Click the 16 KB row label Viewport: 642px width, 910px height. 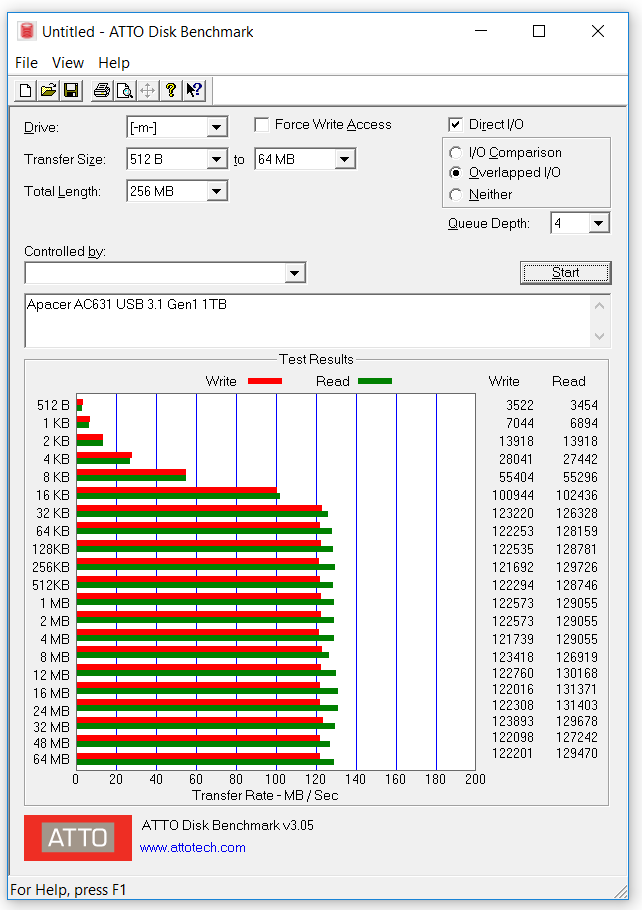pyautogui.click(x=53, y=495)
